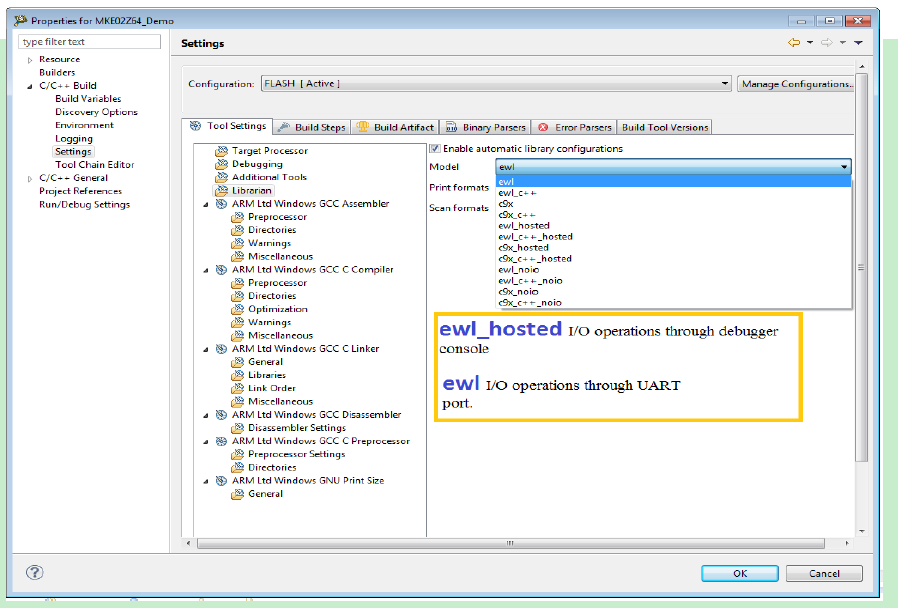Click the Debugging settings icon

[221, 164]
